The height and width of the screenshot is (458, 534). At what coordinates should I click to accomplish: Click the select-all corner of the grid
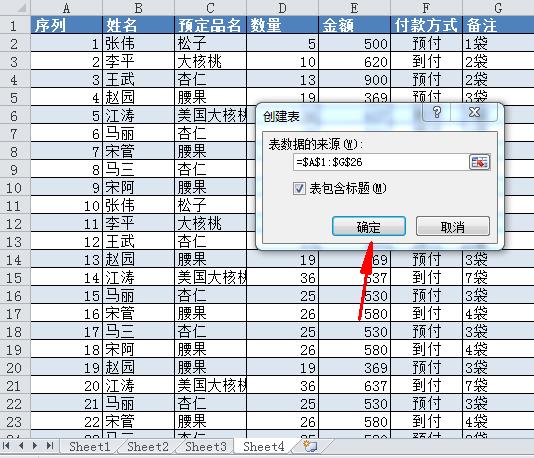(15, 7)
